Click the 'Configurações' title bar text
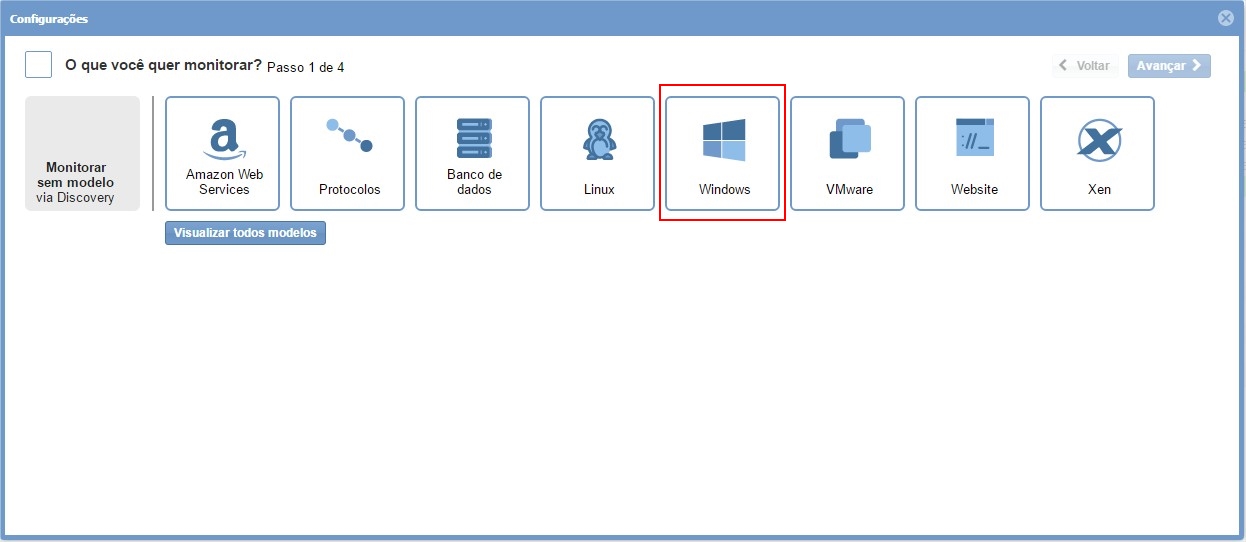The width and height of the screenshot is (1246, 542). click(49, 19)
